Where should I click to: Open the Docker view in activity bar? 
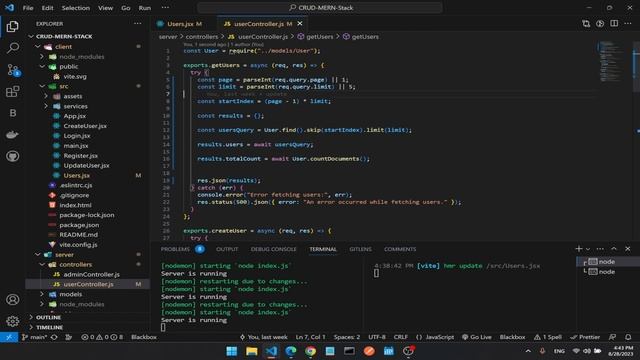12,135
